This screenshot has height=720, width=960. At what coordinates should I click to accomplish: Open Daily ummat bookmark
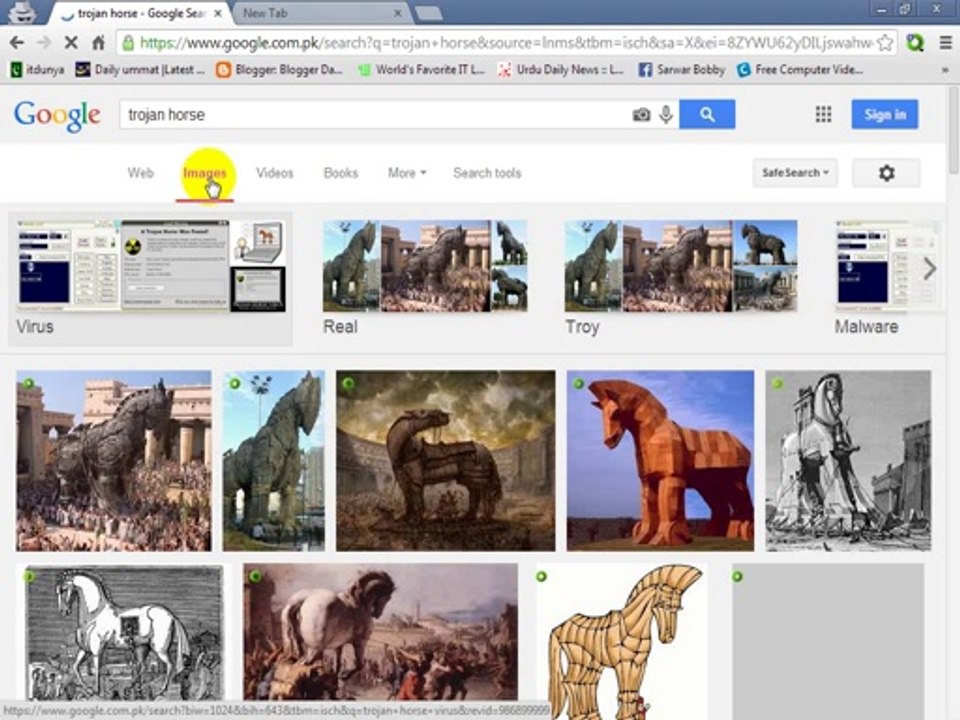click(140, 70)
